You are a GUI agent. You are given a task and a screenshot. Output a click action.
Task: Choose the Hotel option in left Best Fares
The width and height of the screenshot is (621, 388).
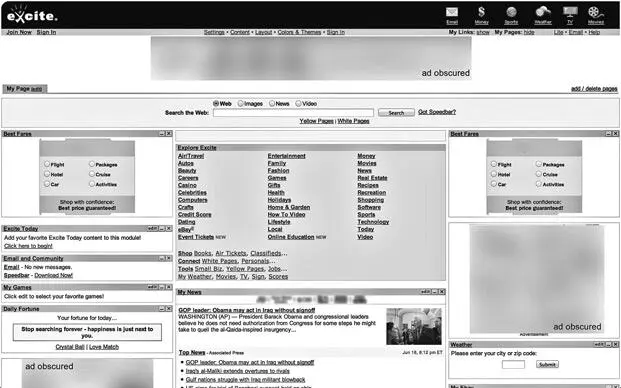pos(47,174)
